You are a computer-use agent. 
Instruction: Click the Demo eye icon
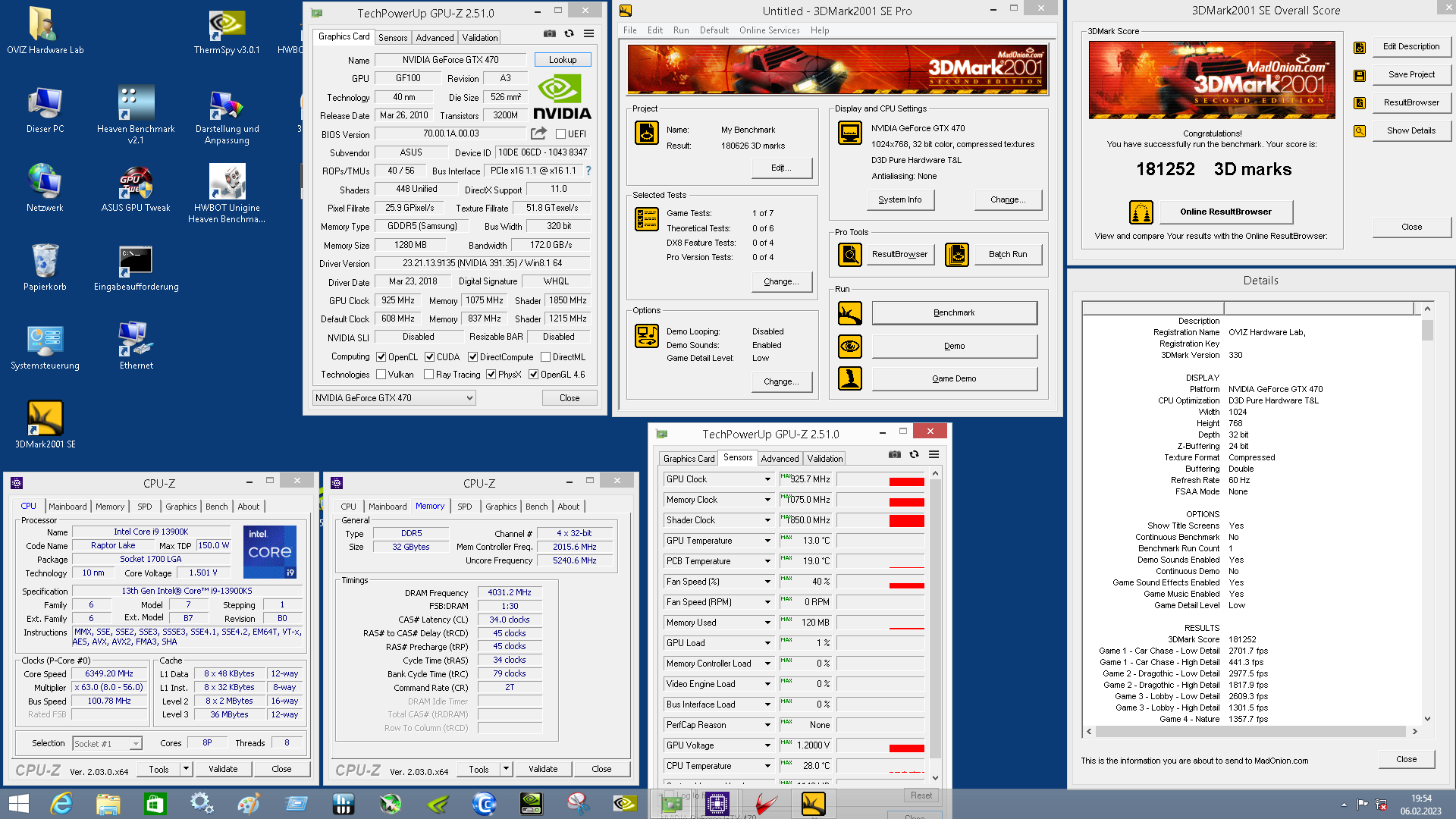(850, 347)
